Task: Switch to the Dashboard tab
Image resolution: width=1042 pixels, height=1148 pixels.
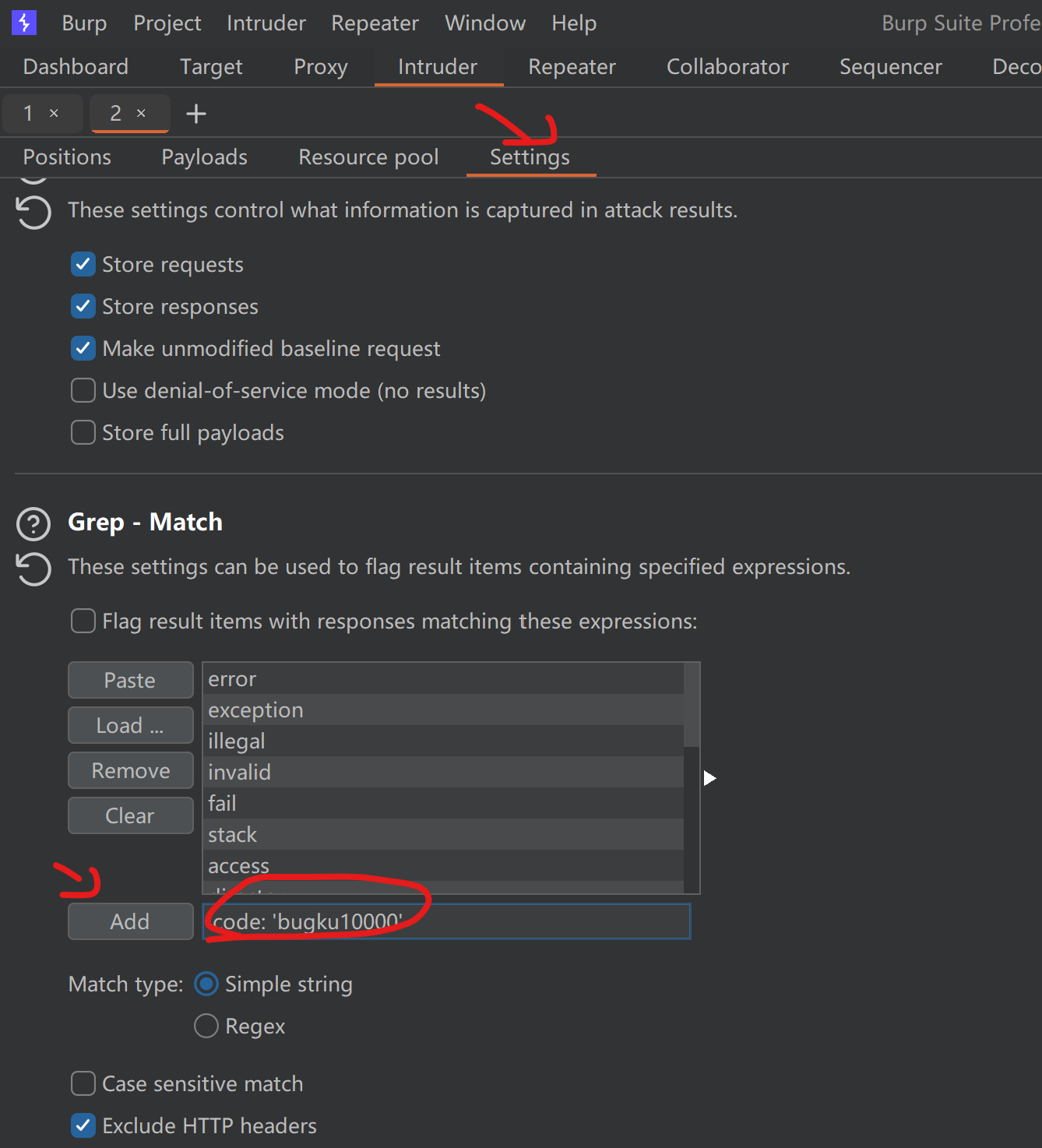Action: coord(76,67)
